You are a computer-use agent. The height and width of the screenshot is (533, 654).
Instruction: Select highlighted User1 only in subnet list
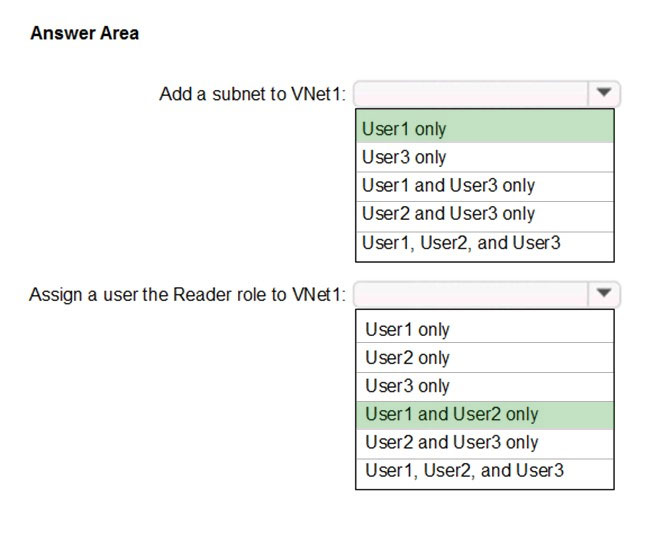click(485, 128)
